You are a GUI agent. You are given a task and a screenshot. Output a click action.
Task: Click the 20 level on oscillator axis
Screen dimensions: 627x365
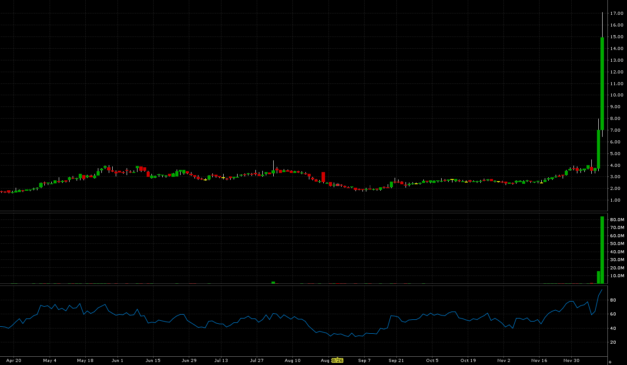[612, 342]
